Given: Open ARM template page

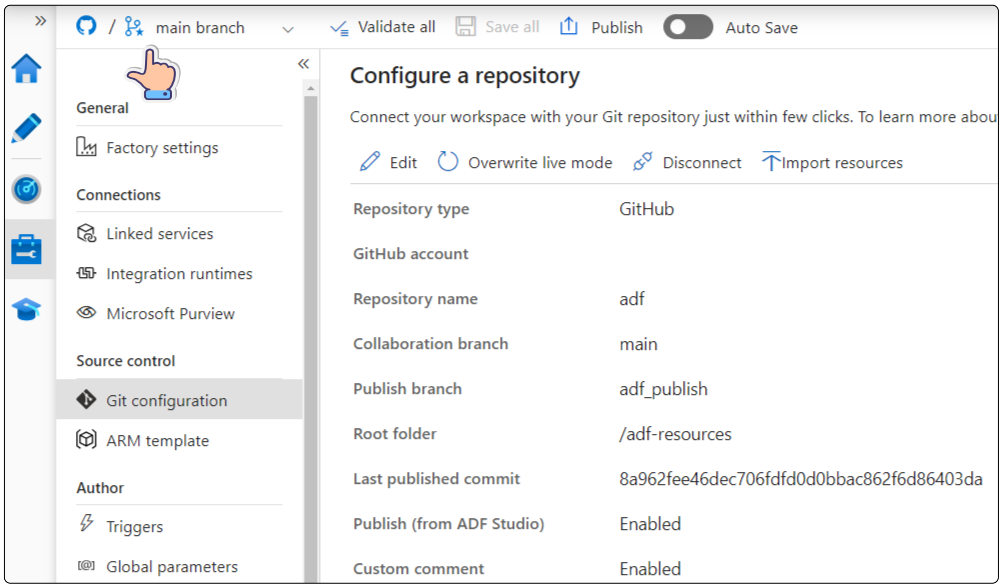Looking at the screenshot, I should coord(157,441).
